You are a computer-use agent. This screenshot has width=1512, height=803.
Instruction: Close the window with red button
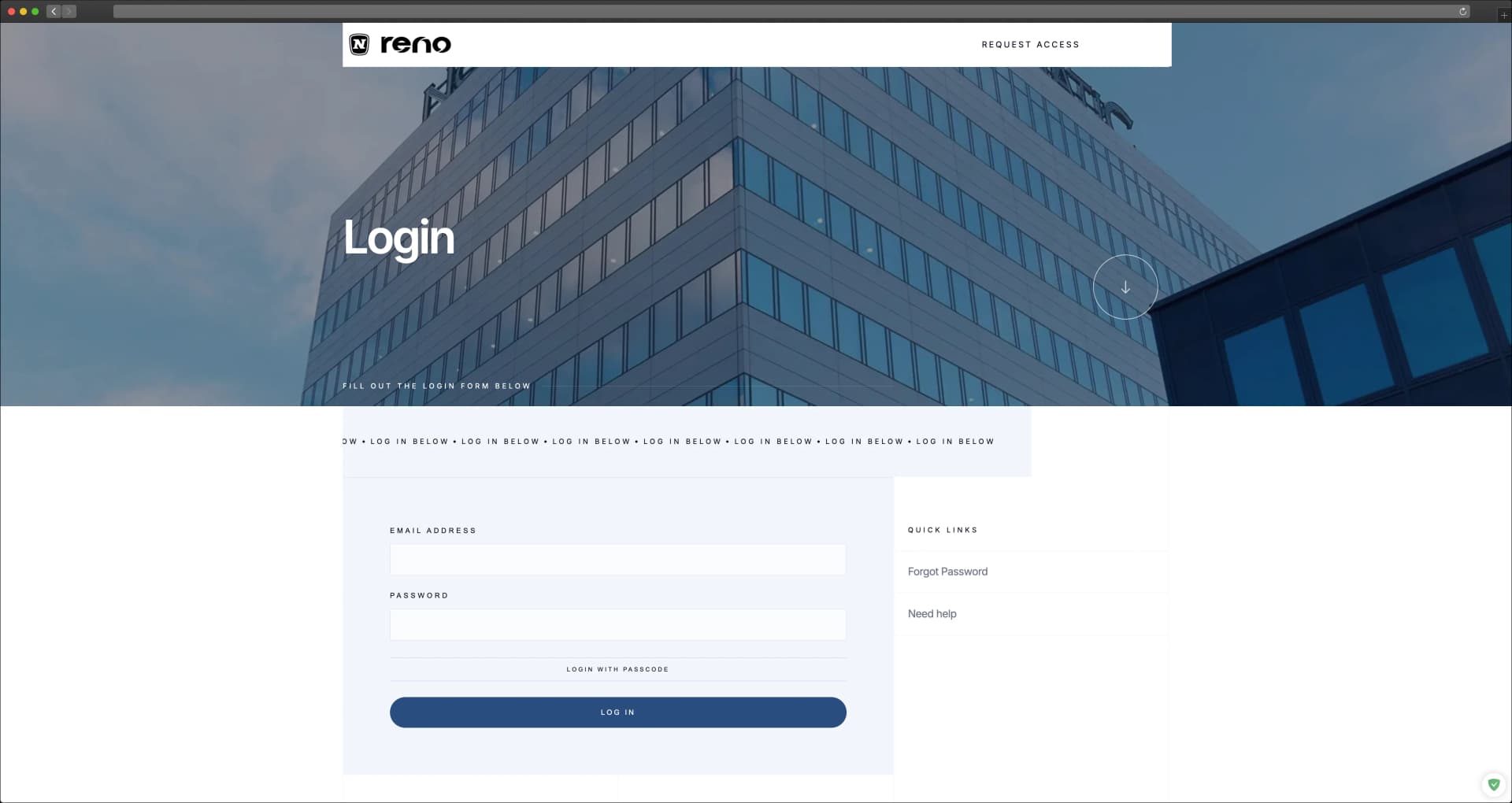11,11
